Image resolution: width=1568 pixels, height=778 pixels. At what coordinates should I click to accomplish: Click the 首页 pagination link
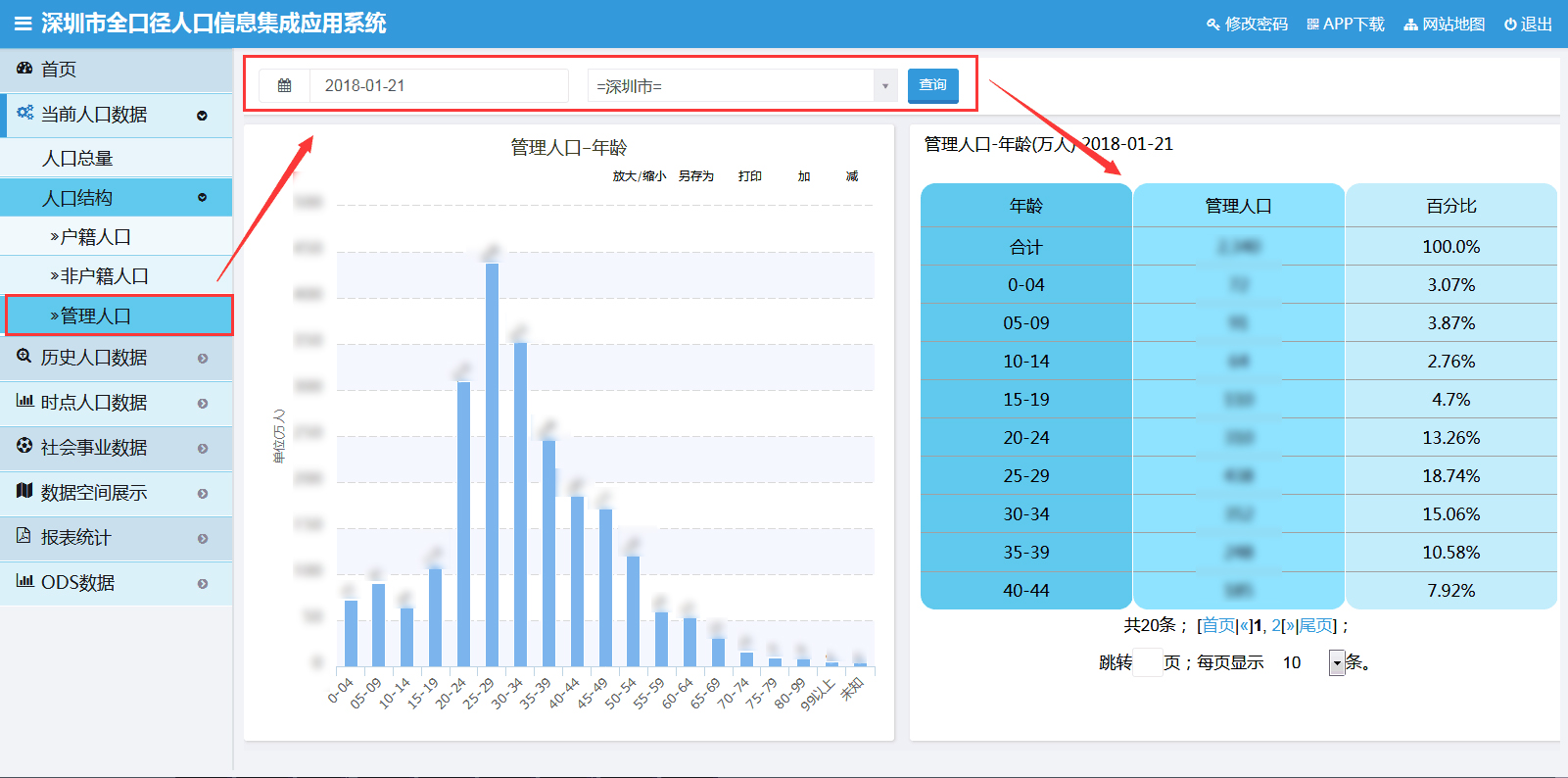click(1218, 625)
